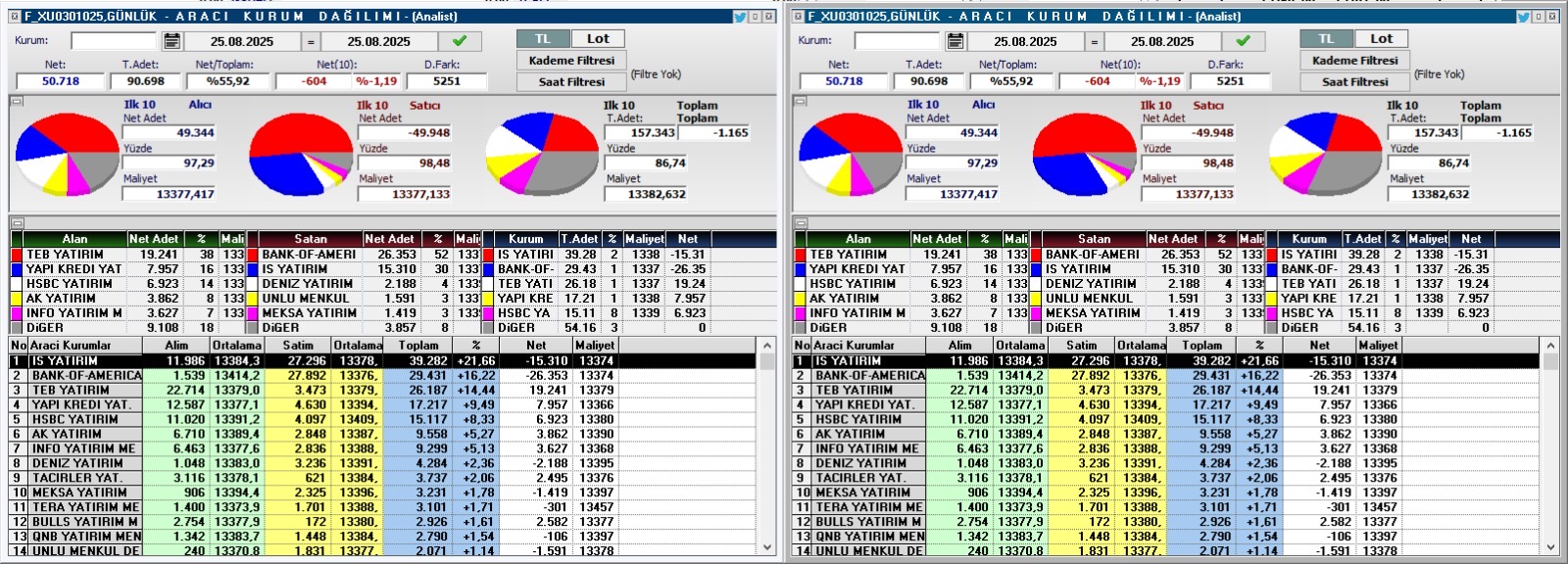Open Kademe Filtresi in the right window
The image size is (1568, 564).
(x=1355, y=61)
